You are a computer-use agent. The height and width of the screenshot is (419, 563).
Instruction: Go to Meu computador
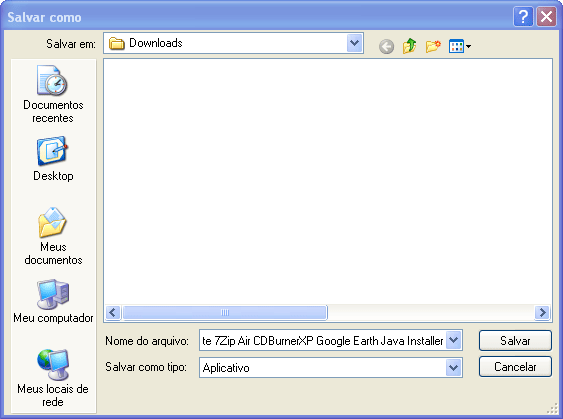[53, 301]
